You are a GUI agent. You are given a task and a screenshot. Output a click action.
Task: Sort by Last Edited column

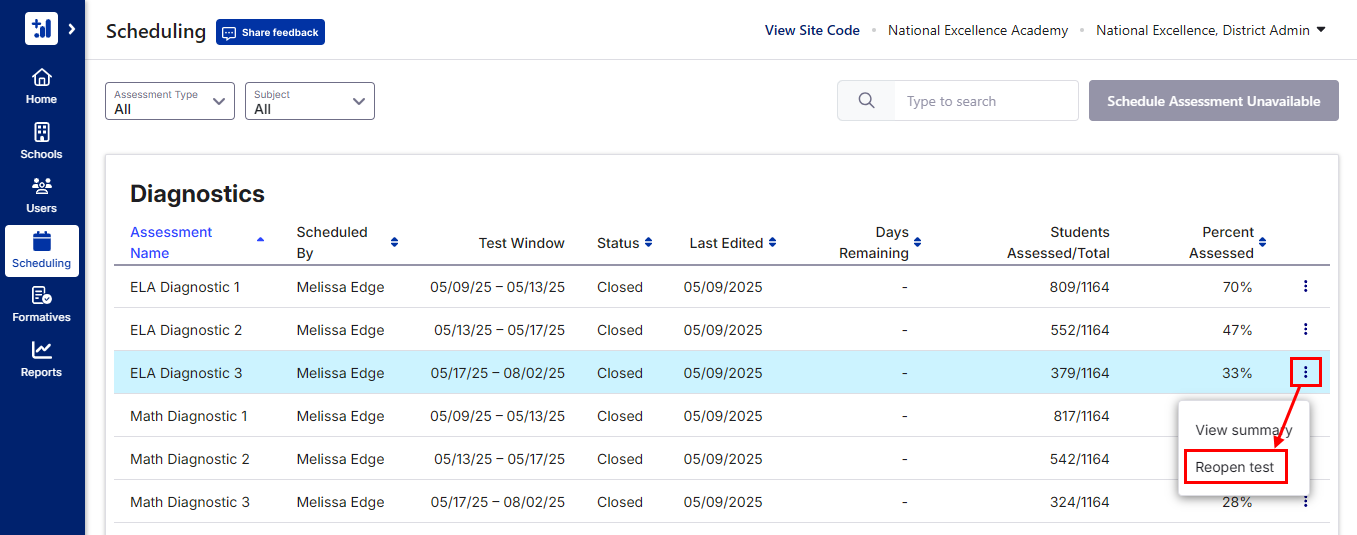pos(733,243)
